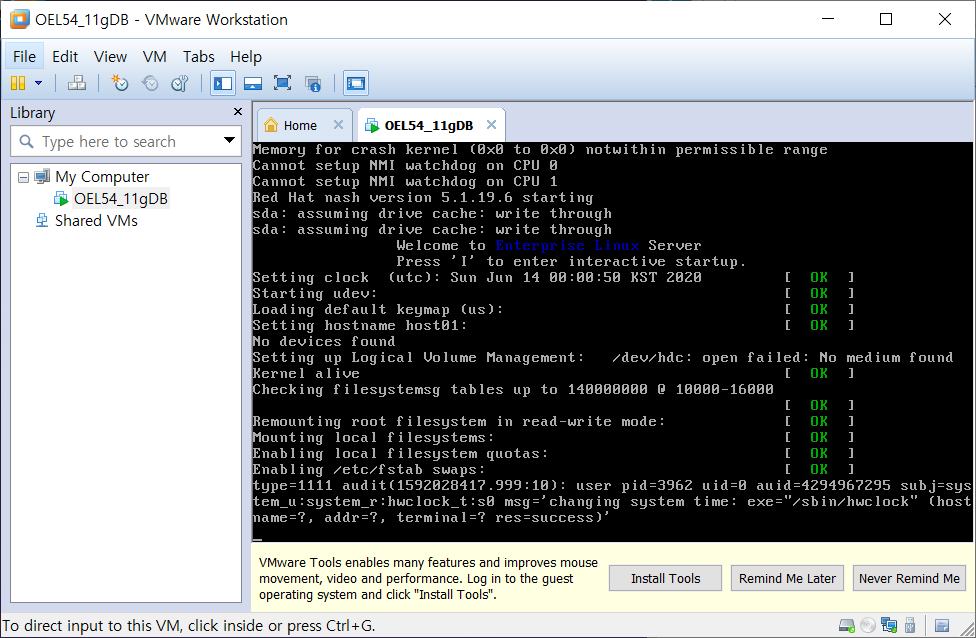976x638 pixels.
Task: Toggle the Show Library sidebar button
Action: point(223,83)
